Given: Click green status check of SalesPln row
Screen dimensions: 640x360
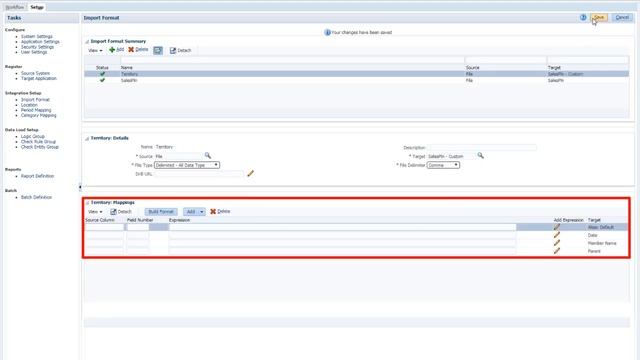Looking at the screenshot, I should click(102, 80).
